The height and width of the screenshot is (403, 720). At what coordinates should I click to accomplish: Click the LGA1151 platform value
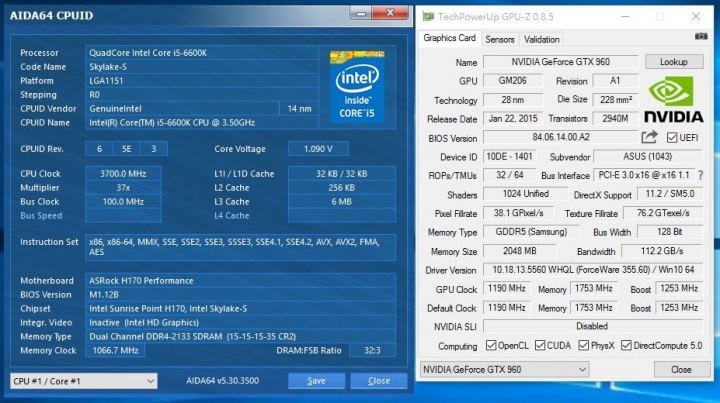coord(106,81)
